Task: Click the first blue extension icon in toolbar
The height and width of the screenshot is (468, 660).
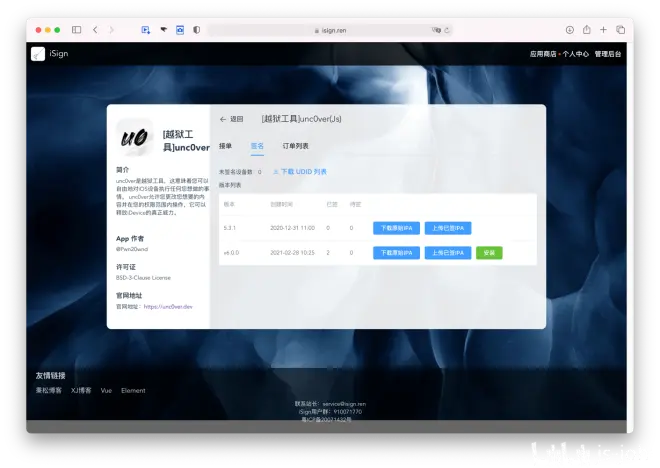Action: [x=146, y=30]
